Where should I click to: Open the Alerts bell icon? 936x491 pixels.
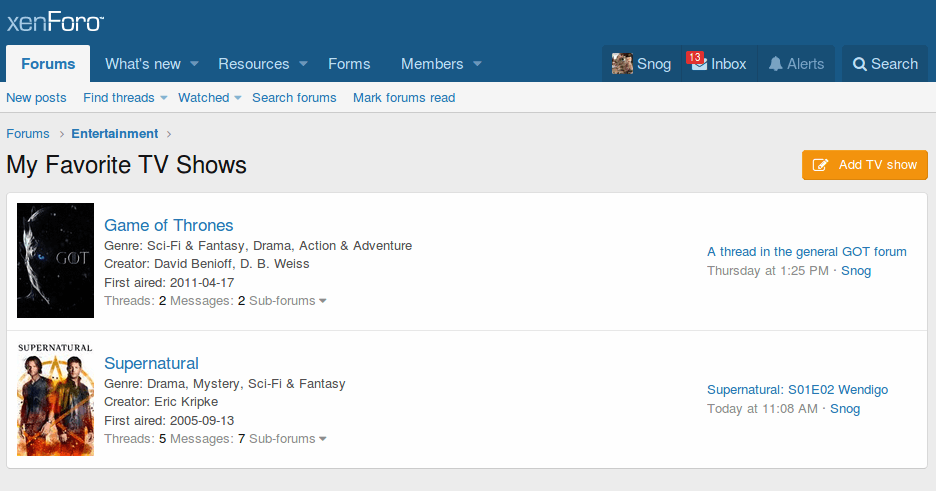[x=775, y=64]
